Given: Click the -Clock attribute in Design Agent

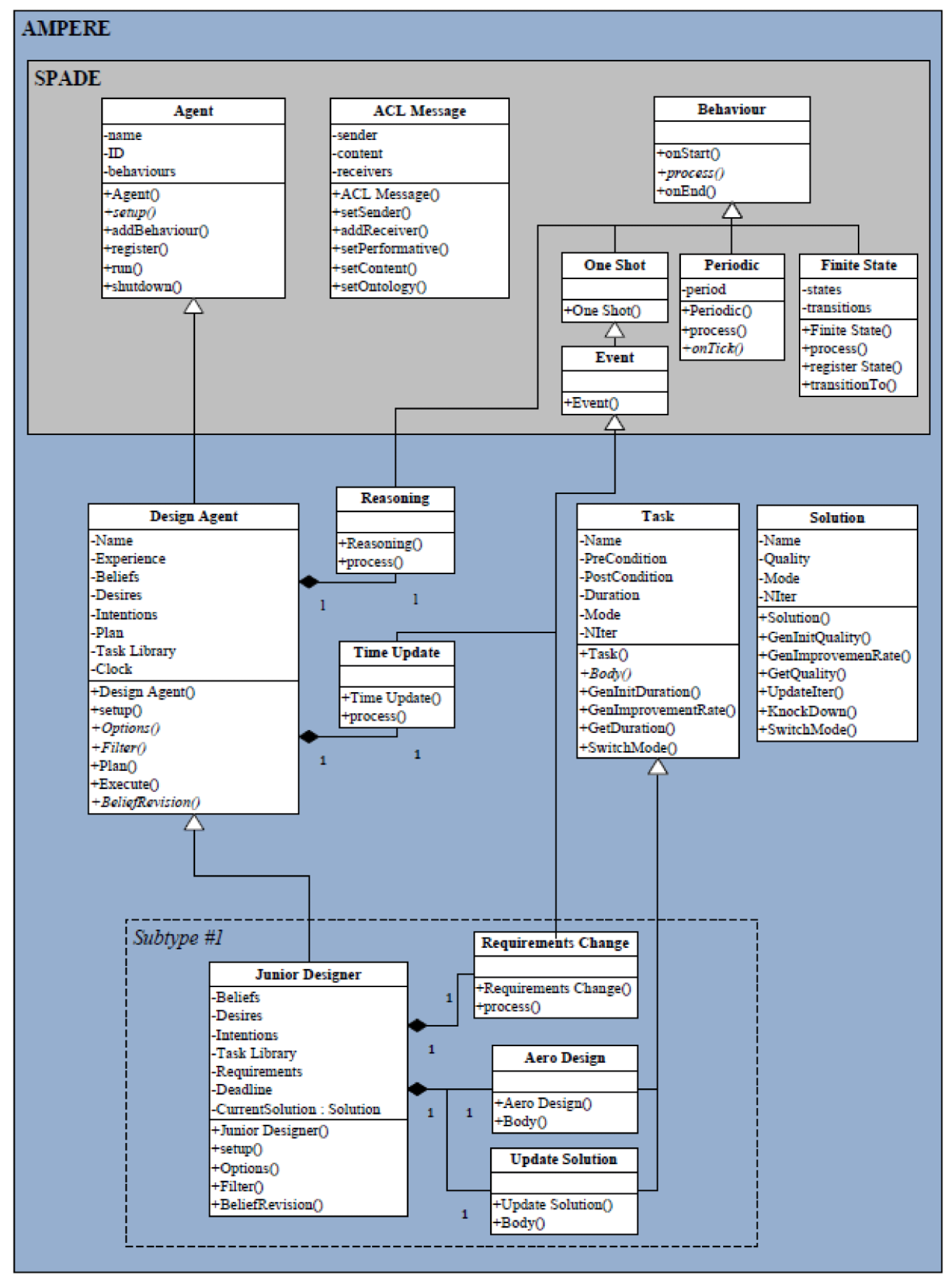Looking at the screenshot, I should [111, 669].
